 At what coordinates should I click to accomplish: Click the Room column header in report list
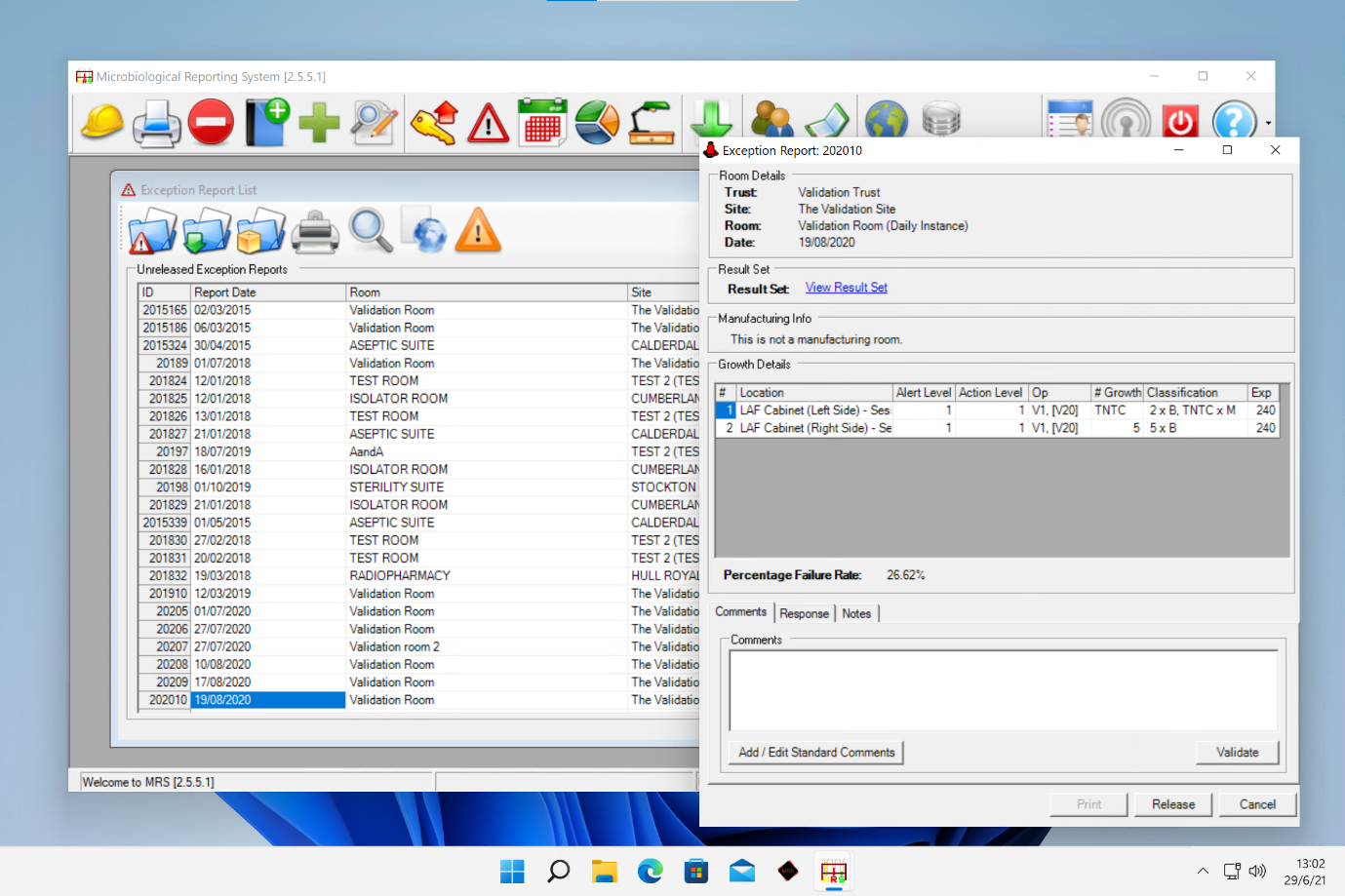click(487, 292)
